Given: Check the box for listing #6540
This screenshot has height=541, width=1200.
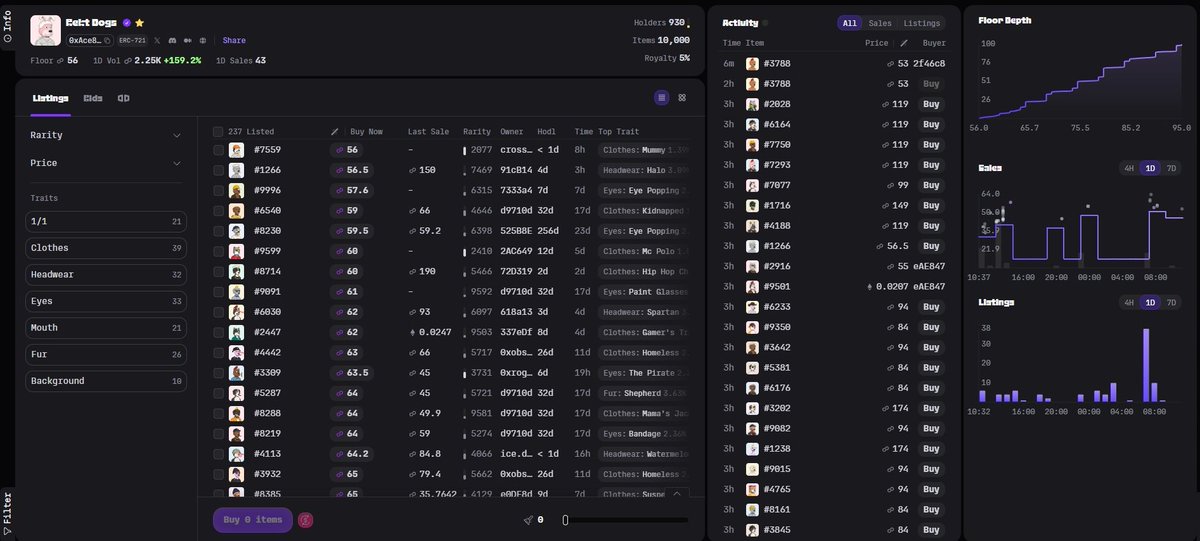Looking at the screenshot, I should pos(218,211).
